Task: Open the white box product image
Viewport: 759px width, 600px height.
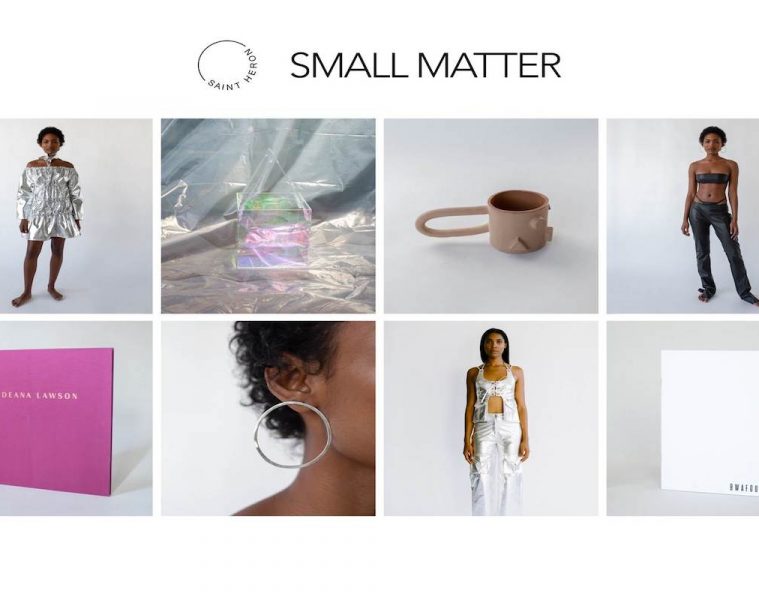Action: click(x=683, y=419)
